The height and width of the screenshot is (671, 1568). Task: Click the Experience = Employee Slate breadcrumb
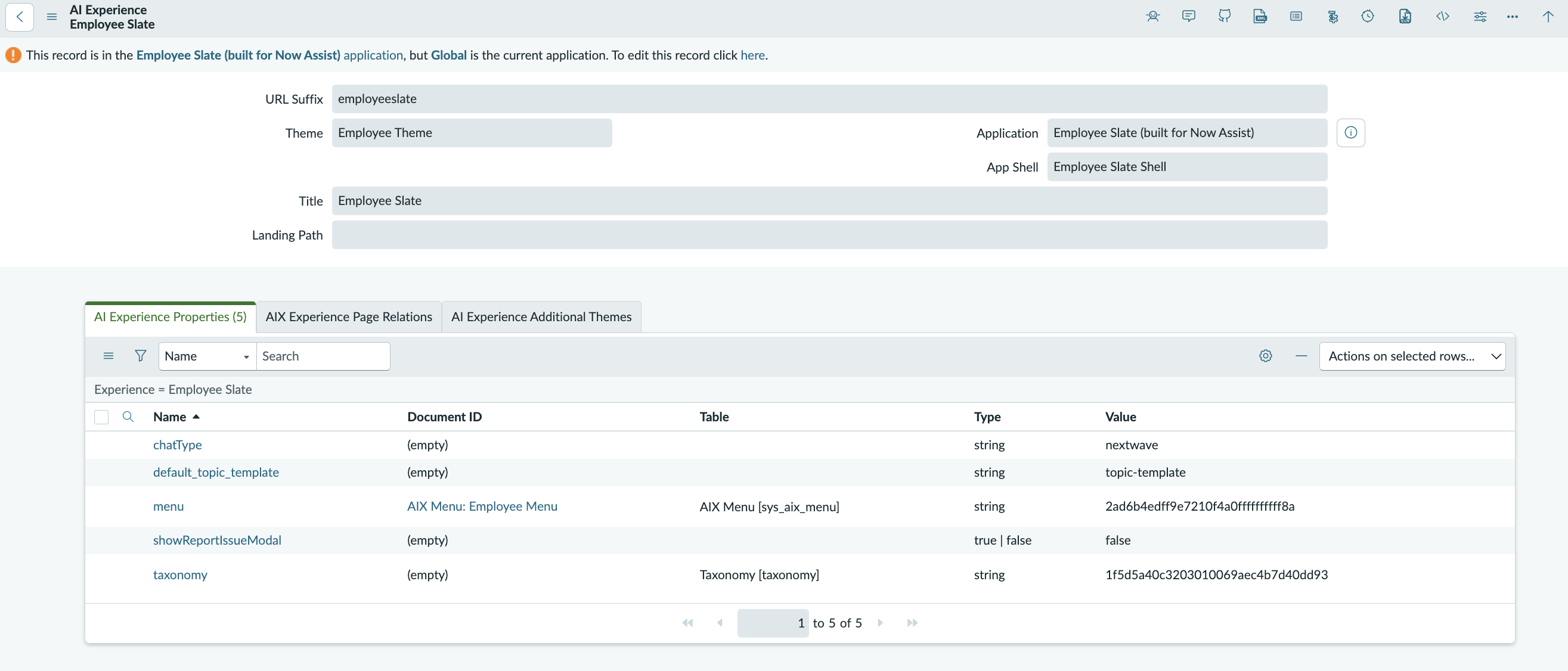coord(173,389)
